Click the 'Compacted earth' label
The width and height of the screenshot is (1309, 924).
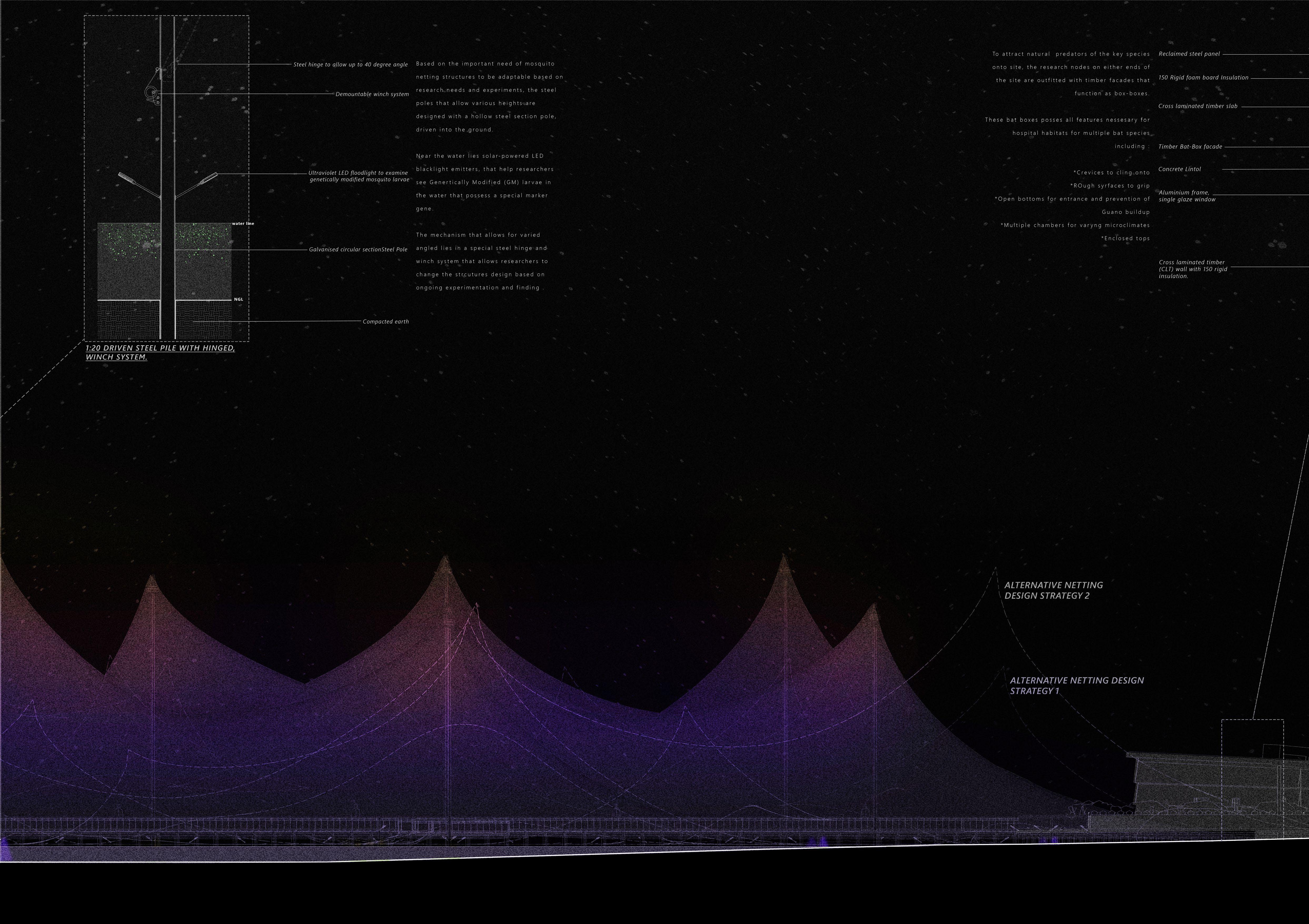tap(385, 321)
